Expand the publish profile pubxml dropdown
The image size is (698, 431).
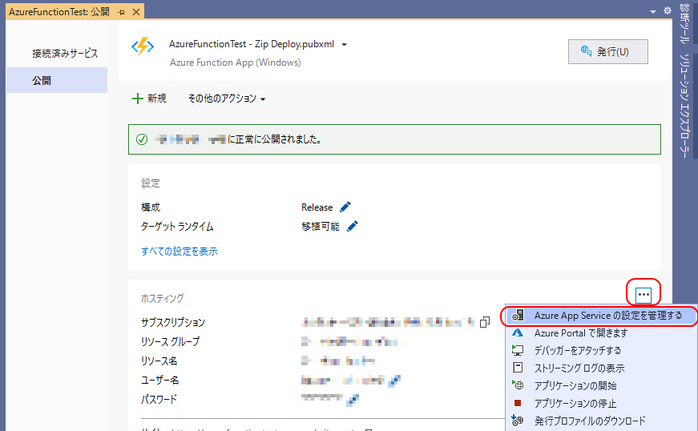(344, 45)
